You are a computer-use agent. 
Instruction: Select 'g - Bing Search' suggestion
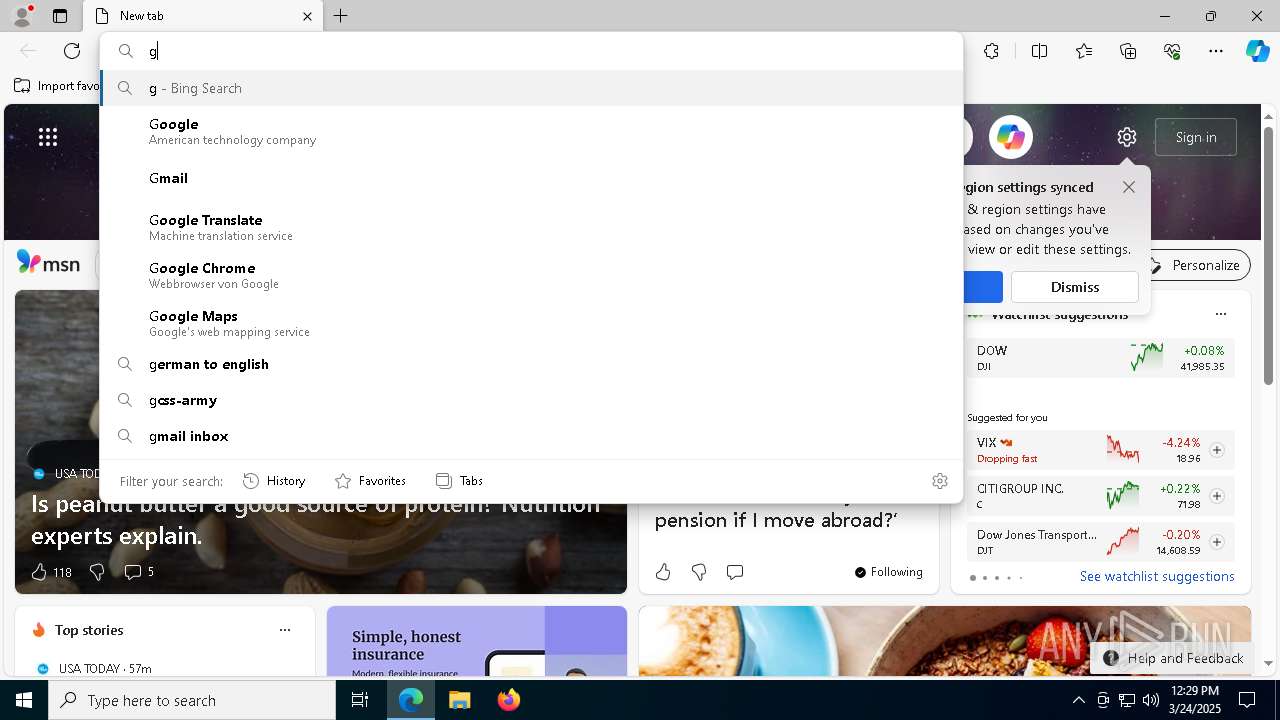(531, 88)
